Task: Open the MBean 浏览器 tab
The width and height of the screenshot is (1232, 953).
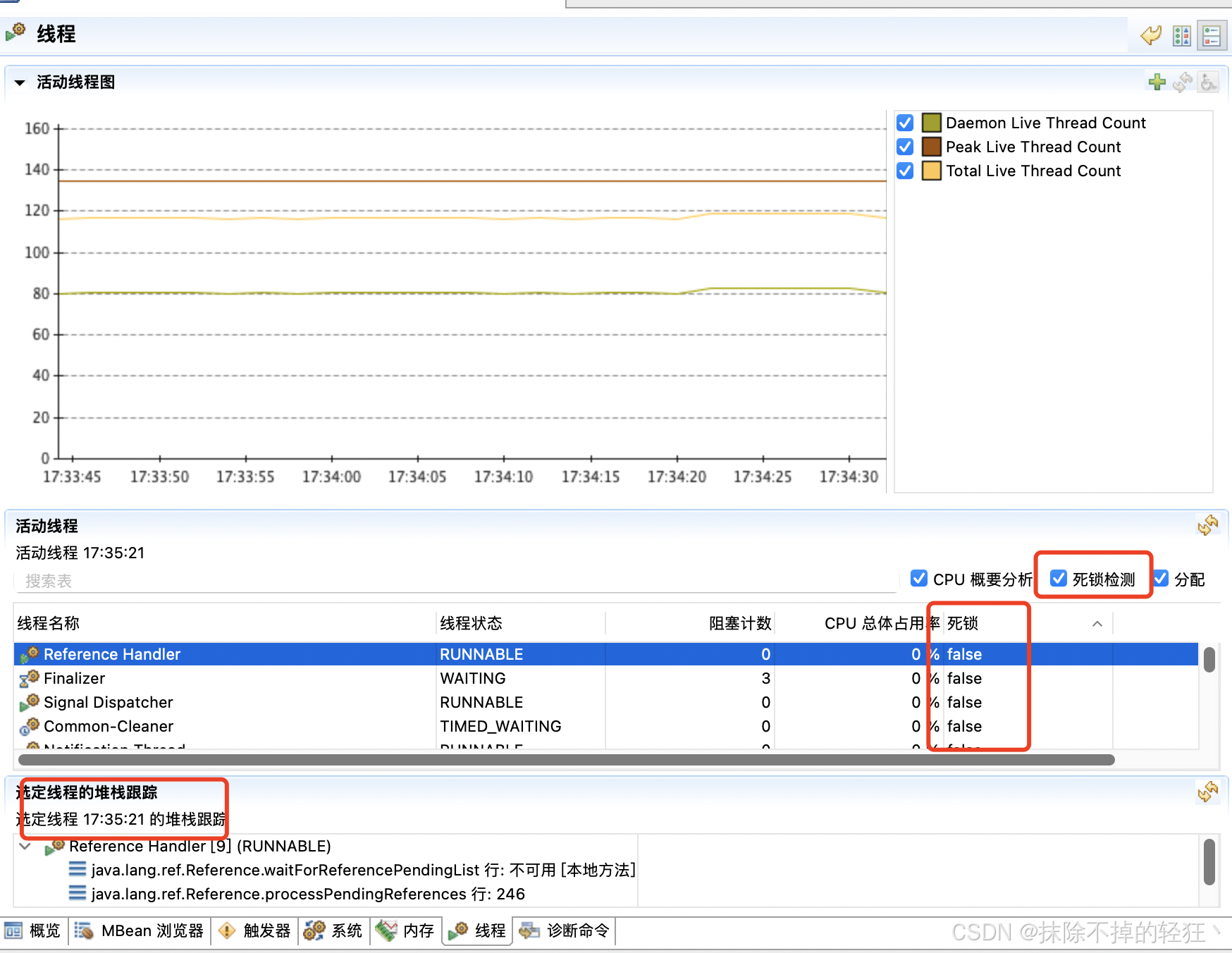Action: coord(140,930)
